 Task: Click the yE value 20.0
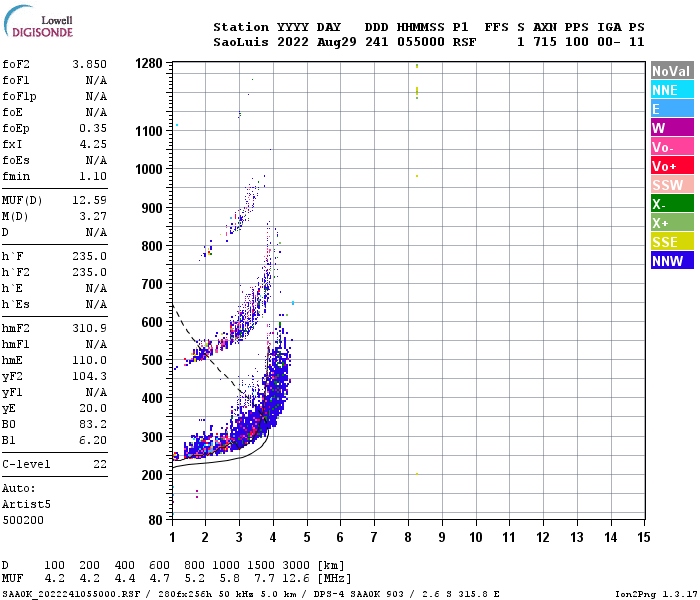pyautogui.click(x=93, y=408)
